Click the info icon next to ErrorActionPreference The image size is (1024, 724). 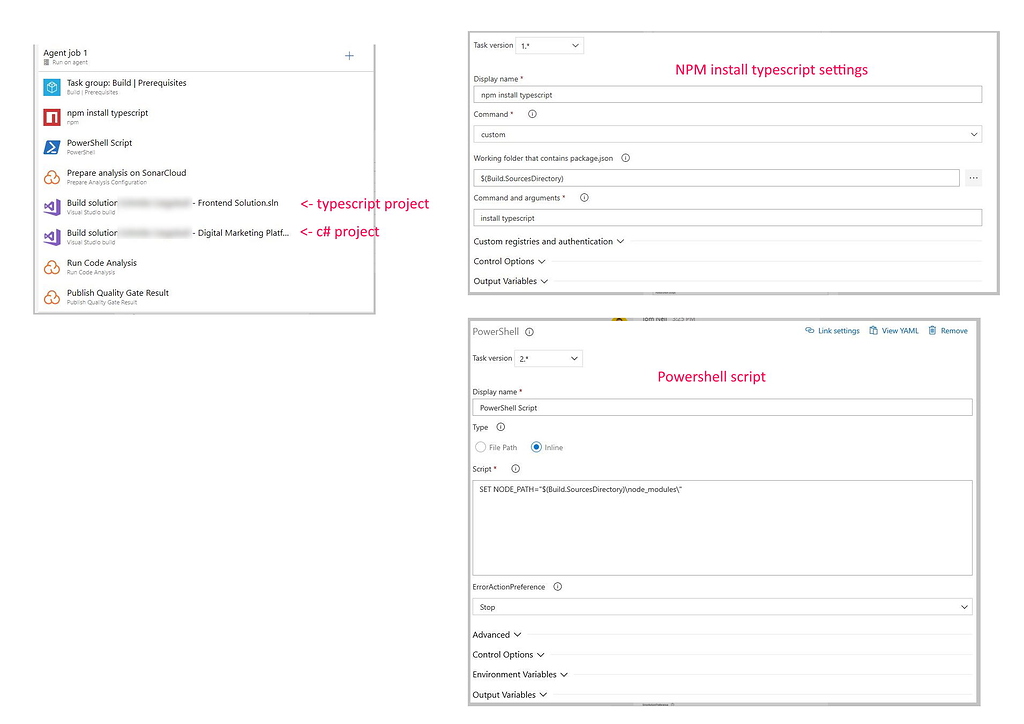558,587
